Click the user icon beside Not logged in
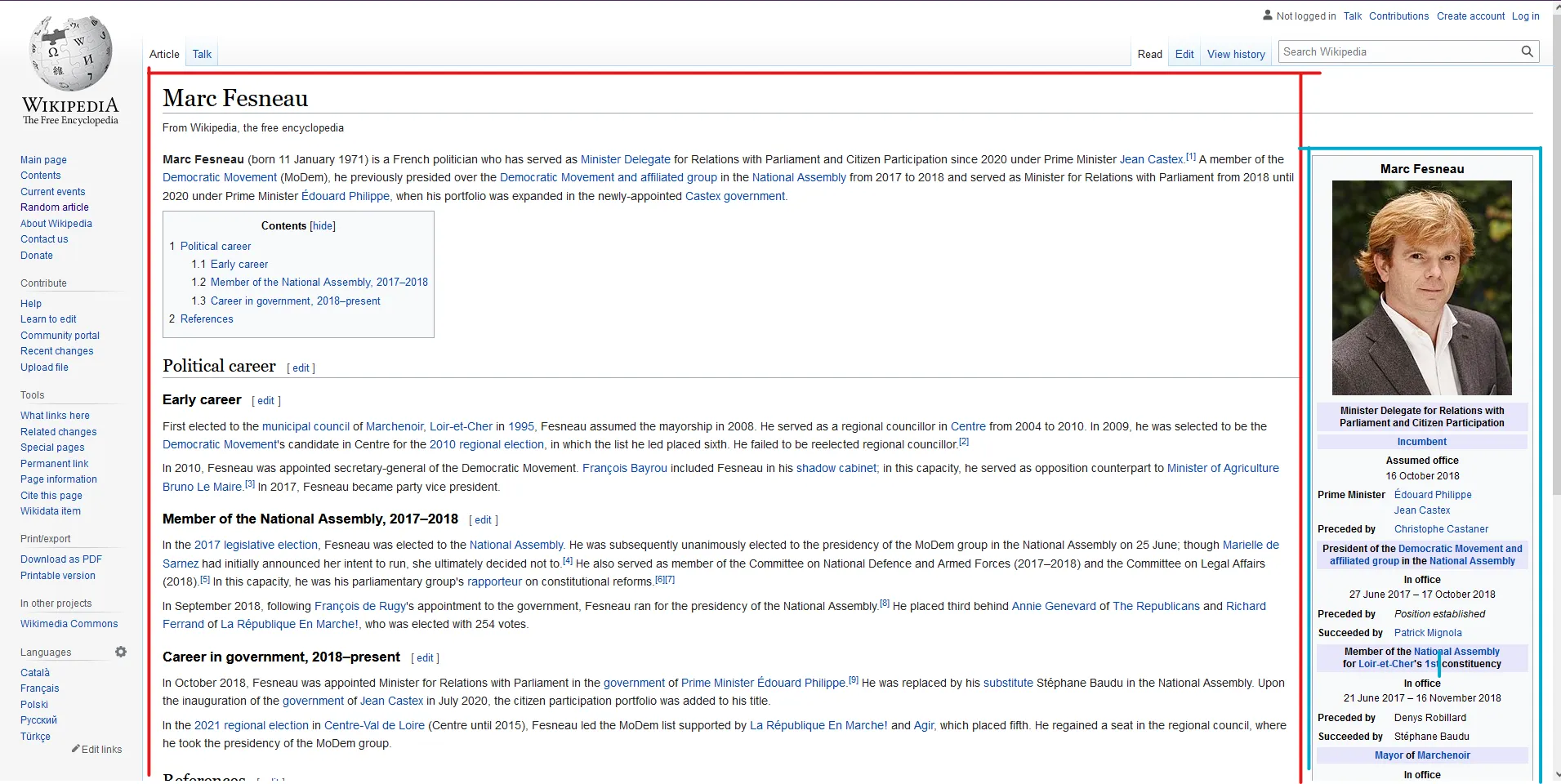Screen dimensions: 1561x784 pos(1269,15)
